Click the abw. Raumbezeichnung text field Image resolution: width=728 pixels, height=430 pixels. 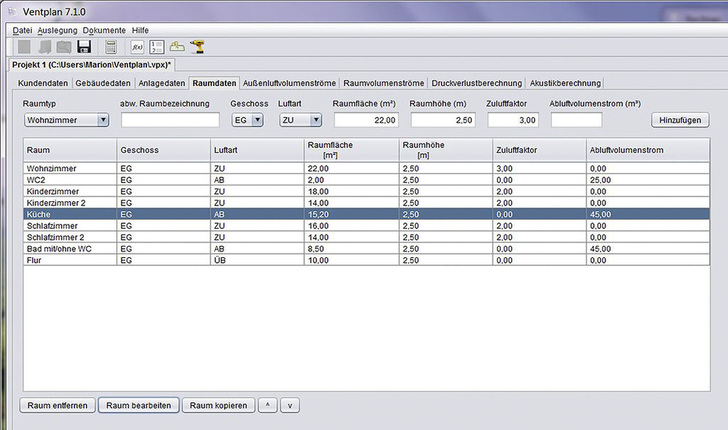(170, 120)
